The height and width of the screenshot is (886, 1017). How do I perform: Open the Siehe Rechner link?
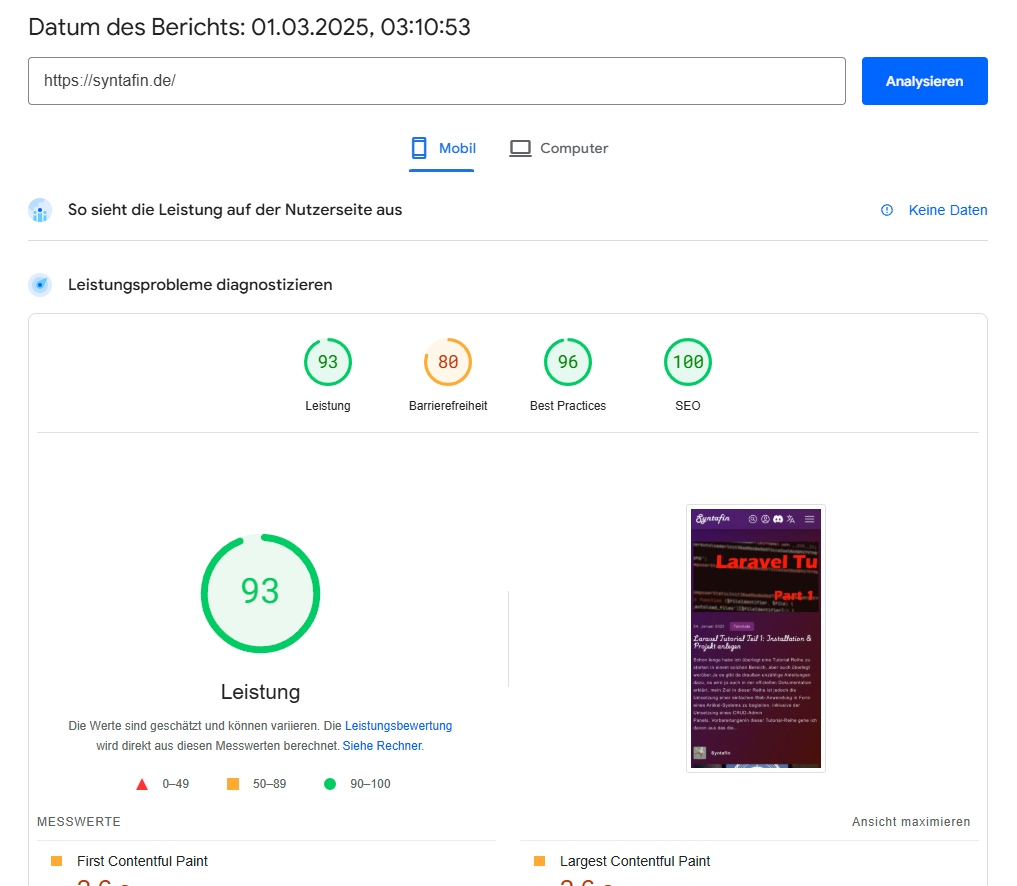tap(381, 746)
